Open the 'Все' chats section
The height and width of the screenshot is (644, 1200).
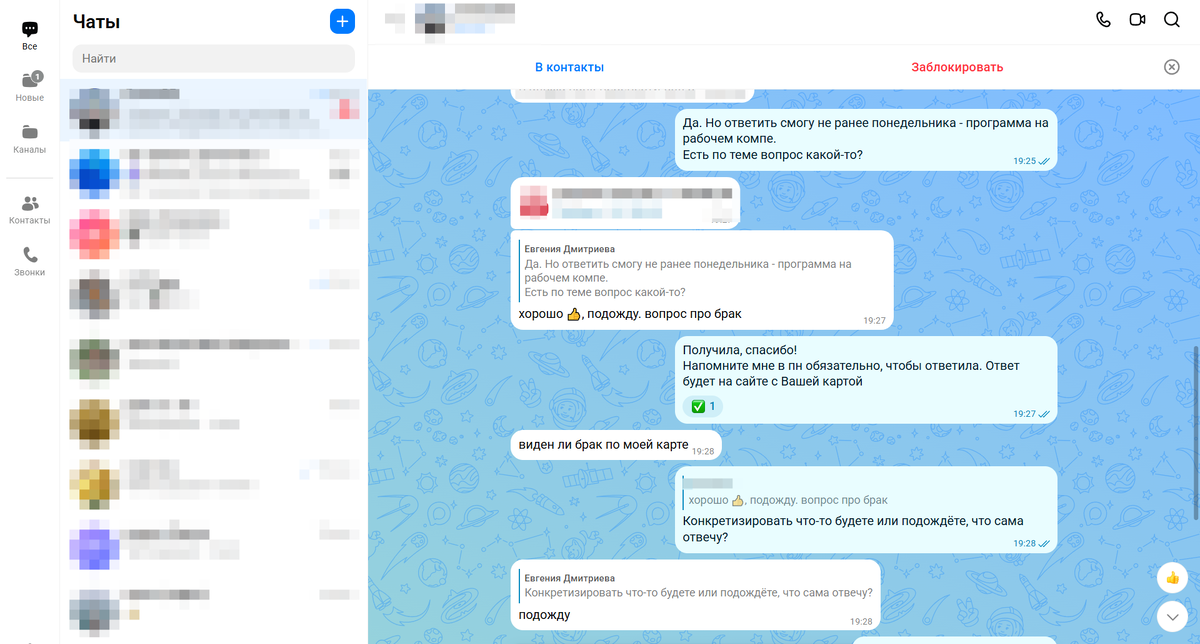point(30,36)
